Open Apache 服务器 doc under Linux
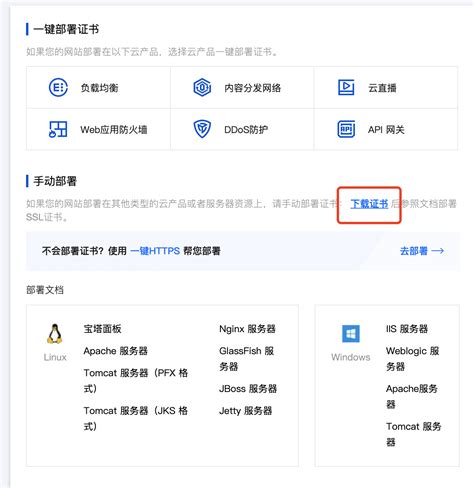474x488 pixels. coord(115,351)
